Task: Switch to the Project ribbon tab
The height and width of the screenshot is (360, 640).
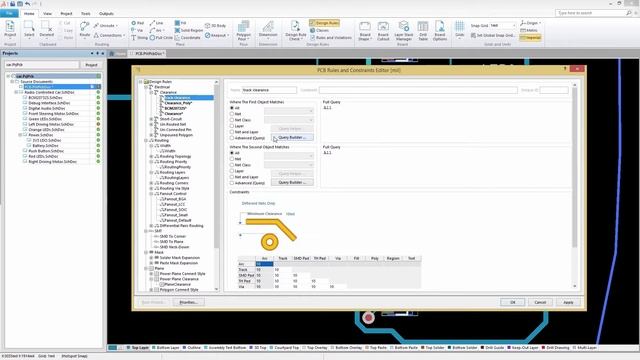Action: pos(66,13)
